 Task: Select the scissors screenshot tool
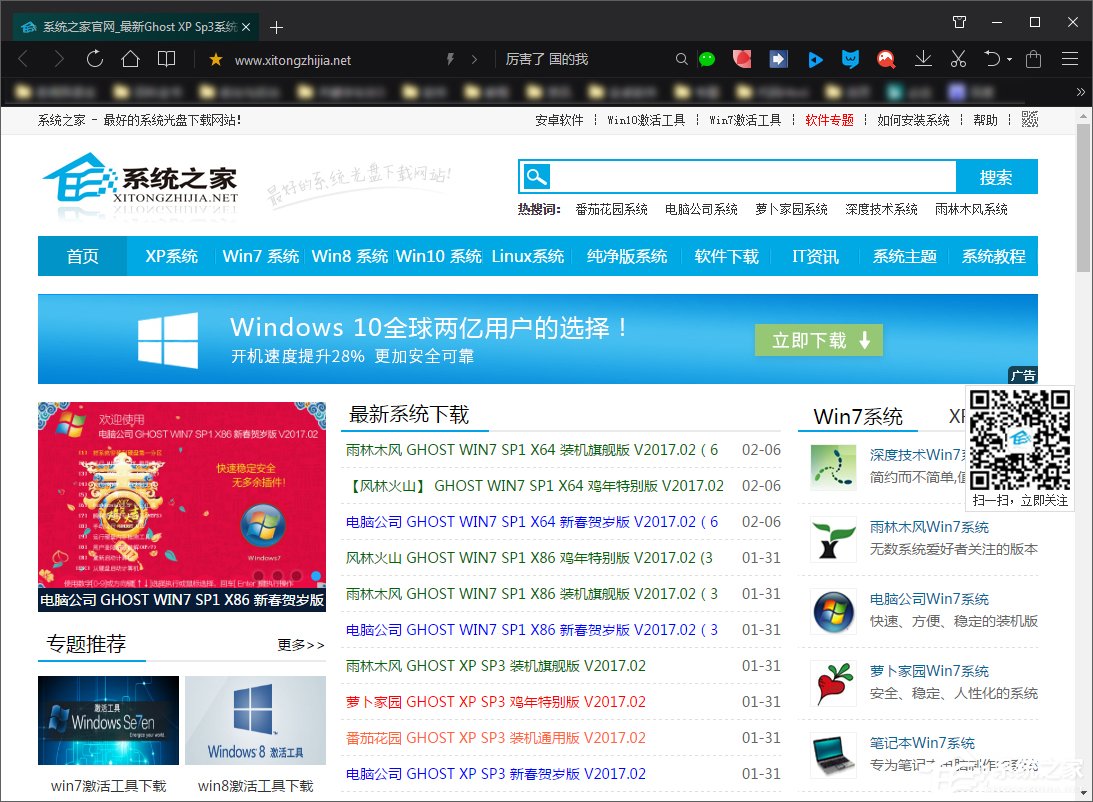pyautogui.click(x=957, y=59)
